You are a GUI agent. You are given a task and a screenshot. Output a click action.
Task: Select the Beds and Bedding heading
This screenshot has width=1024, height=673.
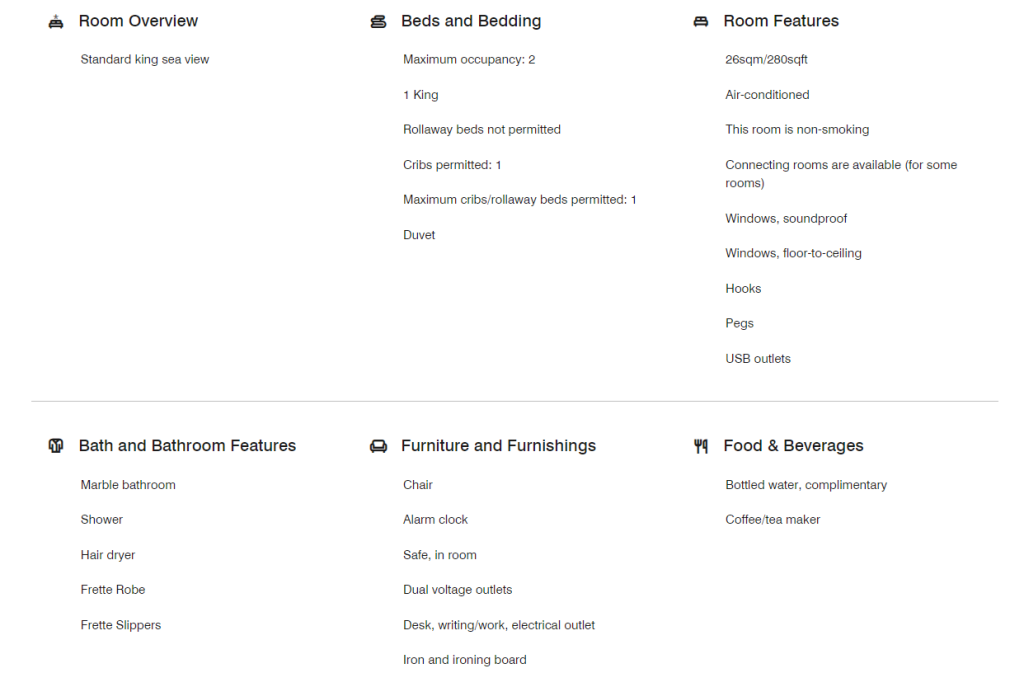coord(471,21)
